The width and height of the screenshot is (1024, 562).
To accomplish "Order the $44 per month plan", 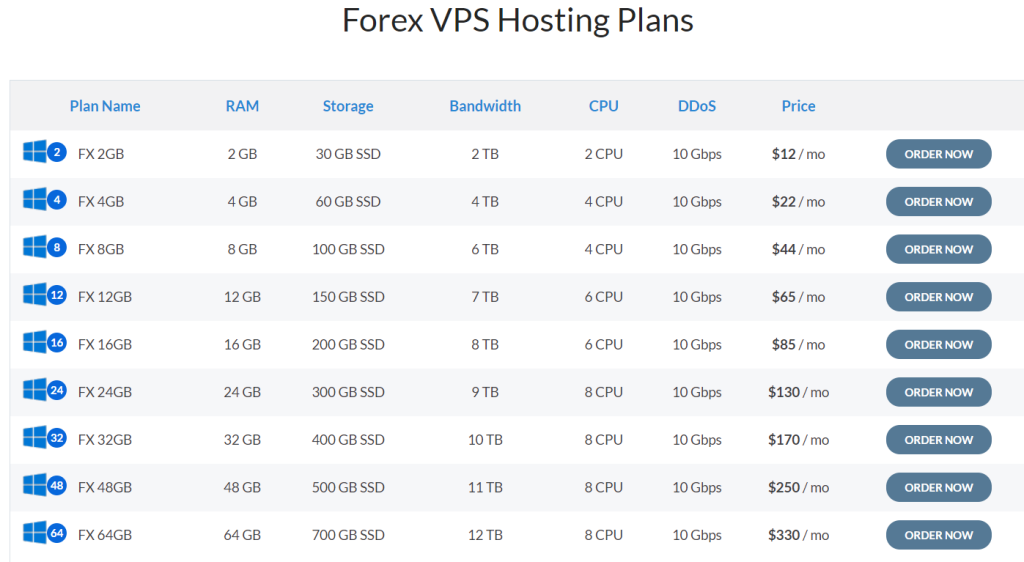I will [938, 249].
